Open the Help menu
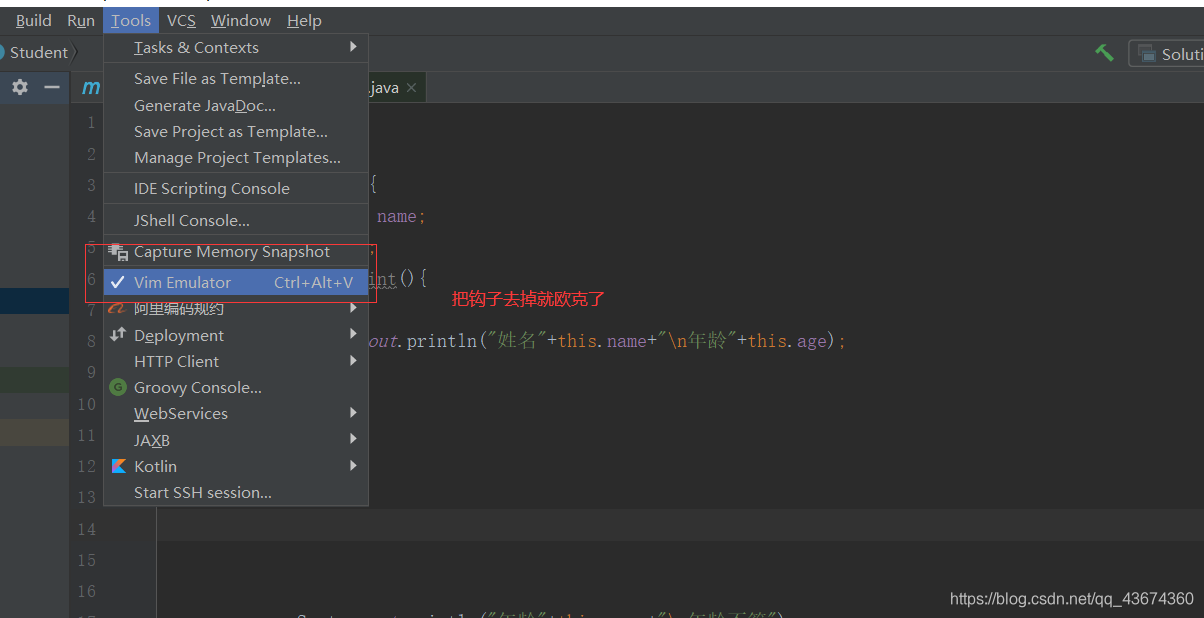 (x=304, y=21)
